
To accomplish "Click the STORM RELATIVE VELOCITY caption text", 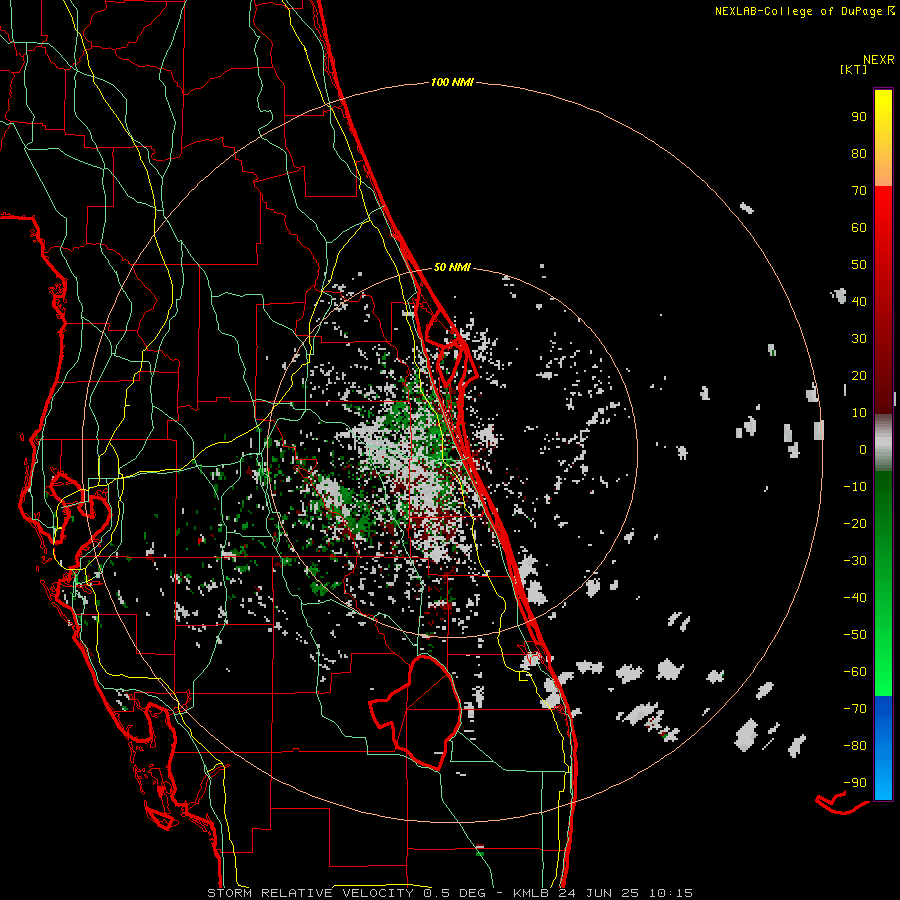I will point(310,893).
